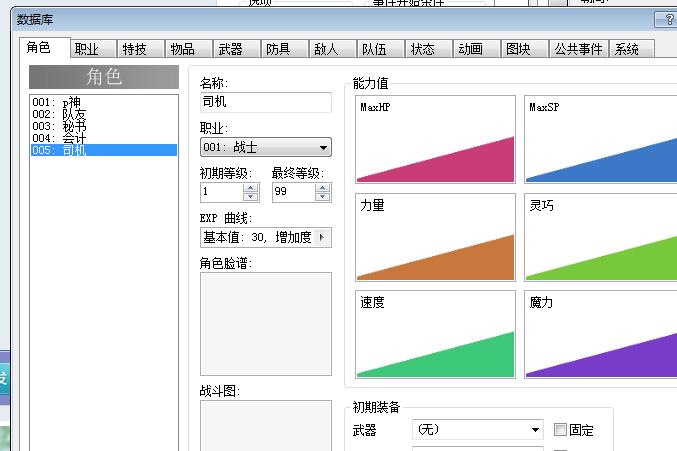Viewport: 677px width, 451px height.
Task: Switch to the 动画 tab
Action: [477, 49]
